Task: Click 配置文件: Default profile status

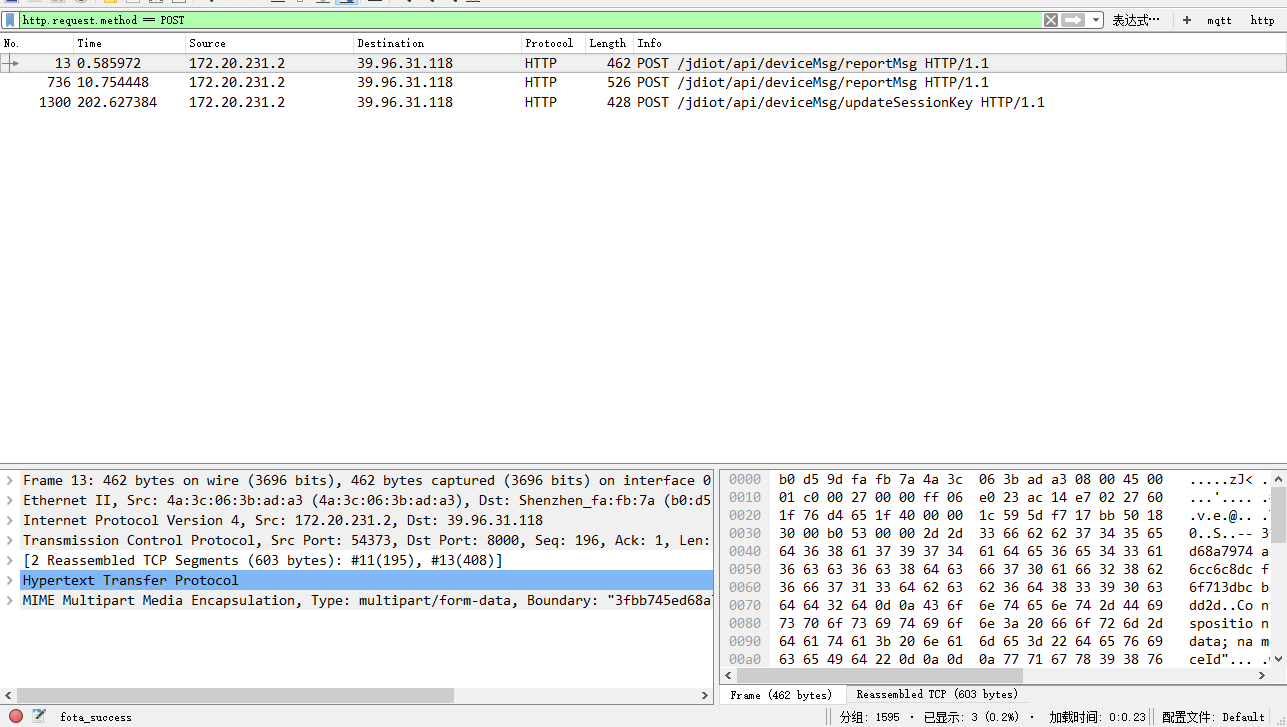Action: (1213, 717)
